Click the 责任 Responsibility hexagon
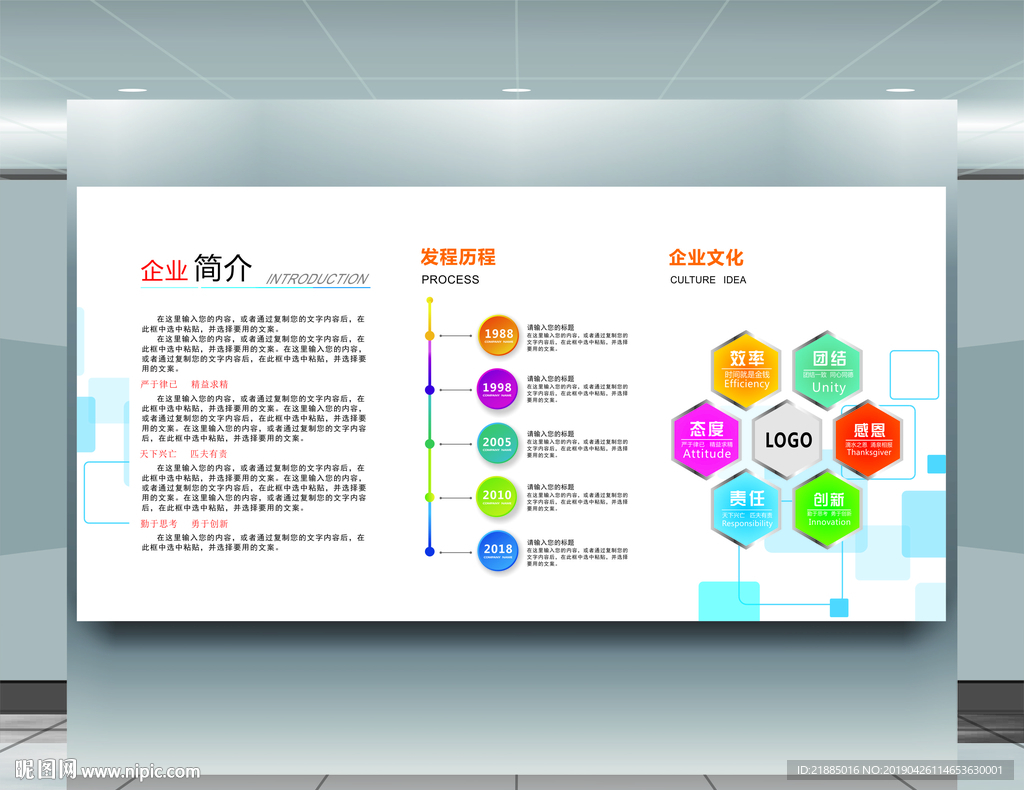Viewport: 1024px width, 790px height. point(745,510)
